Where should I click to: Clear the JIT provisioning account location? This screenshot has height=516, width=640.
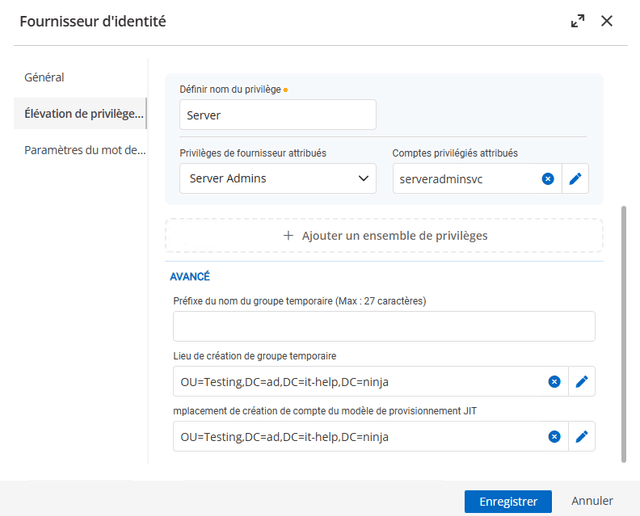[x=554, y=437]
